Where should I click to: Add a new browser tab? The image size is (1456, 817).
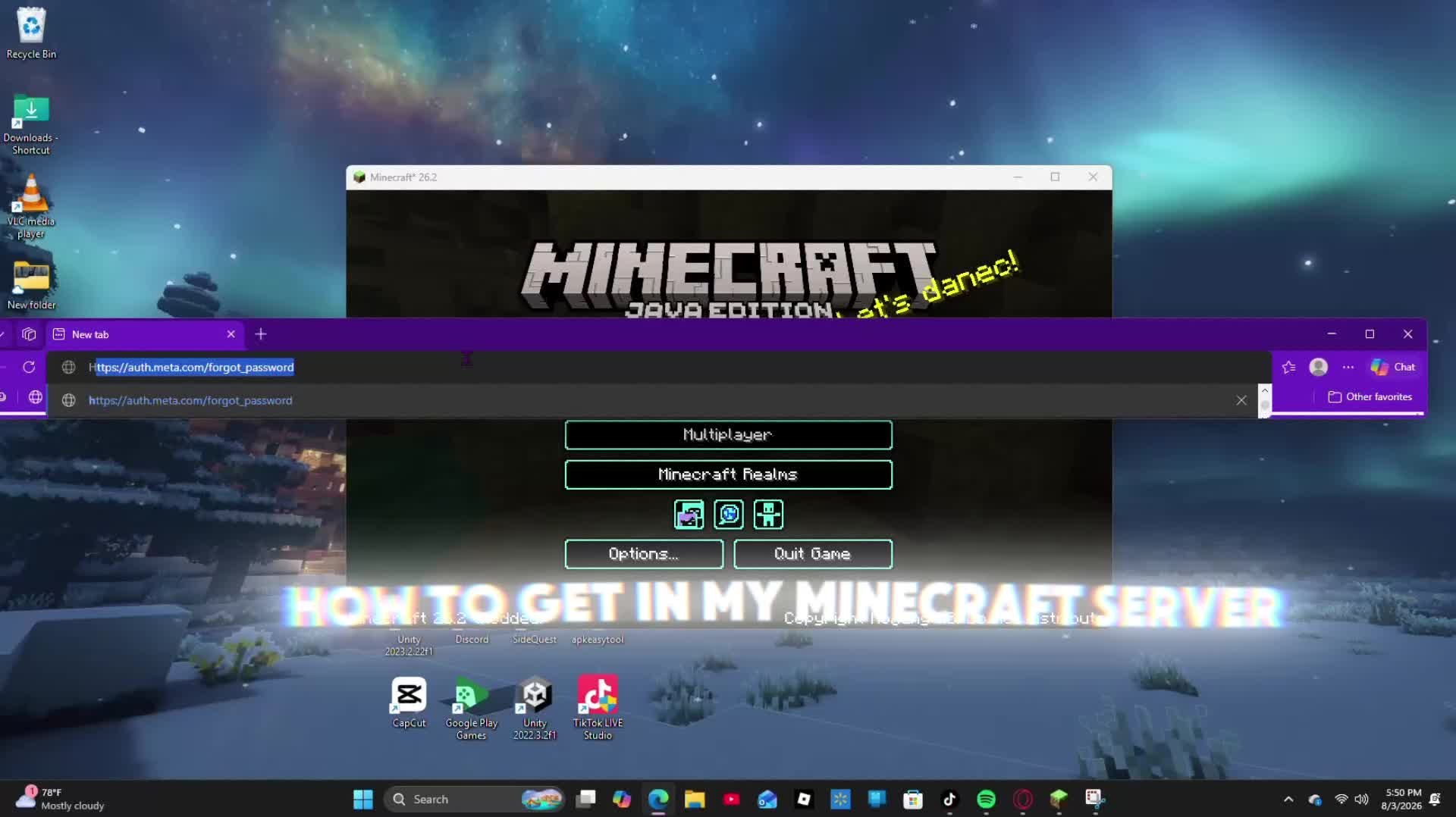261,334
